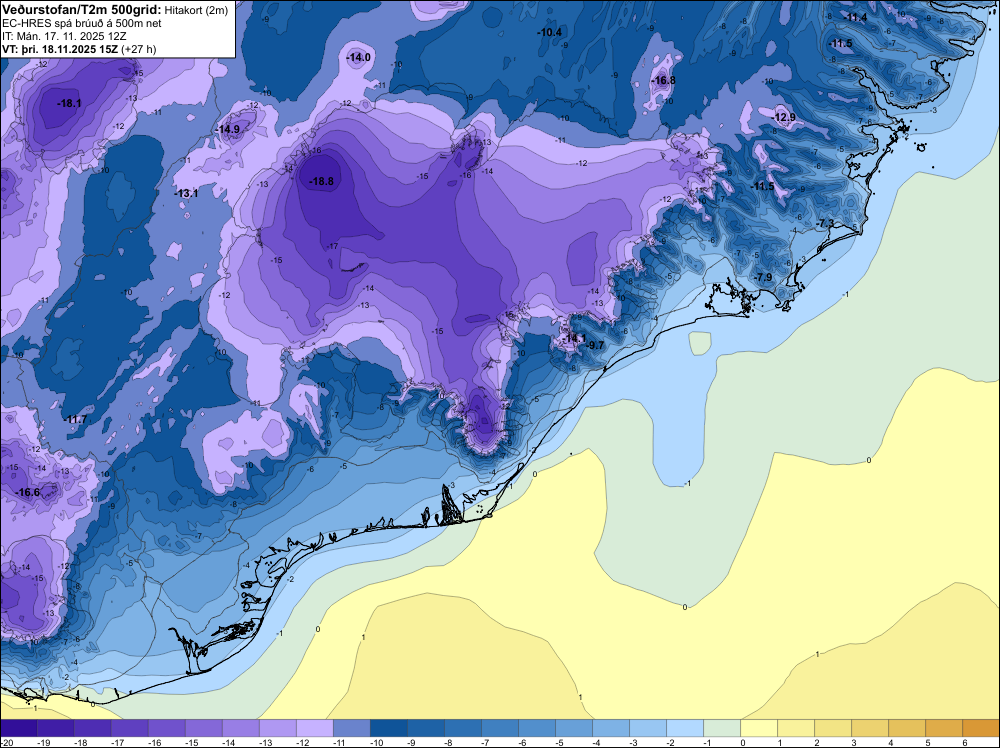Image resolution: width=1000 pixels, height=748 pixels.
Task: Select the -11.7 temperature value
Action: [76, 419]
